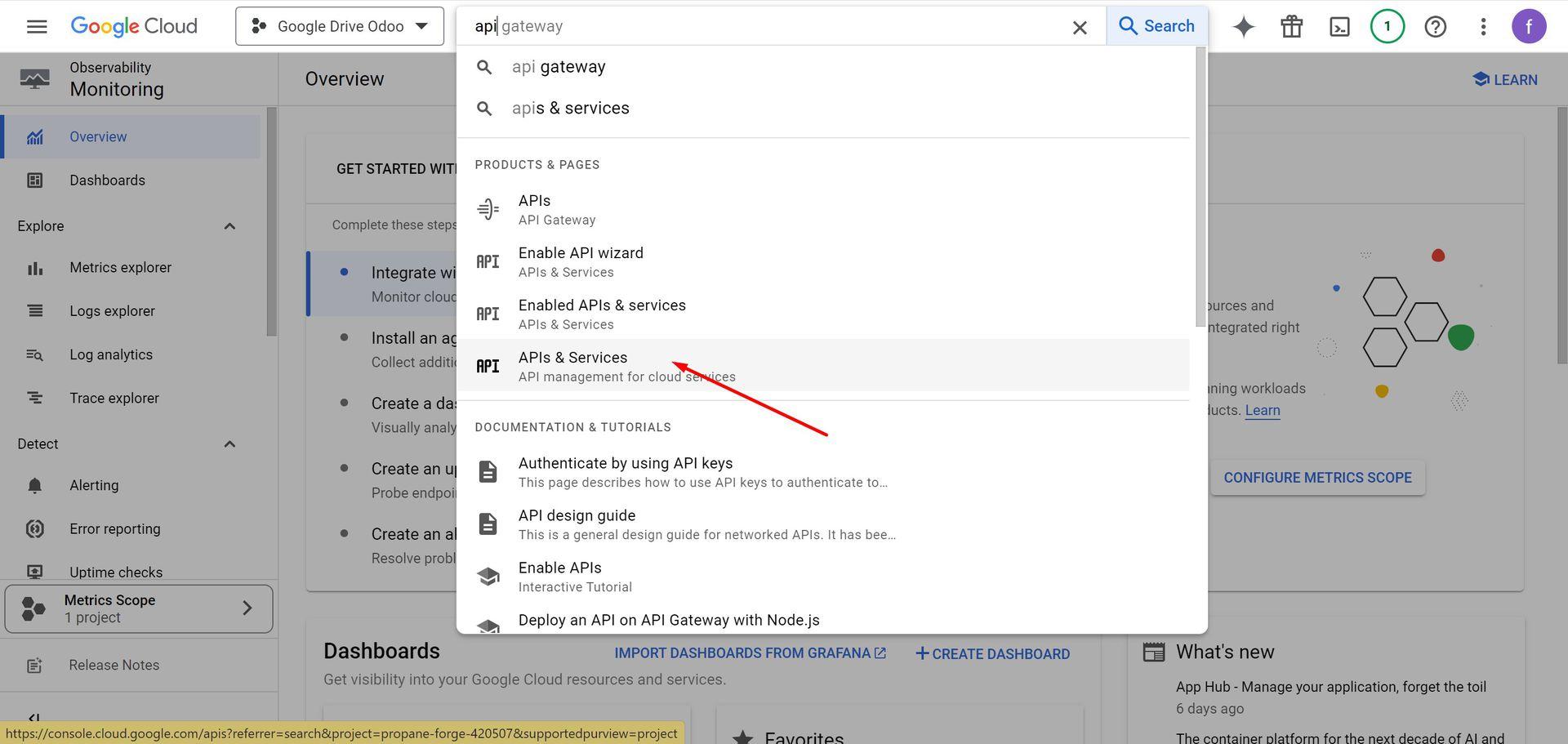Open Gemini AI assistant sparkle icon
The height and width of the screenshot is (744, 1568).
click(1244, 26)
